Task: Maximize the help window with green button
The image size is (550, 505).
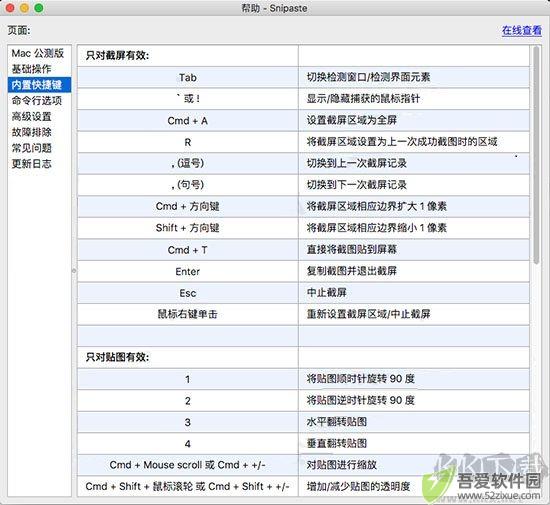Action: (39, 8)
